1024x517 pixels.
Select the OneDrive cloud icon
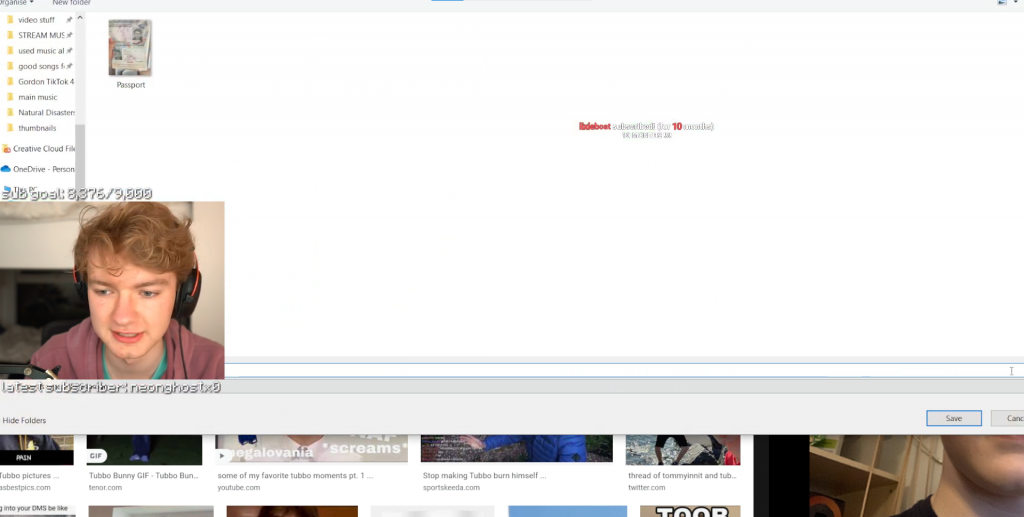click(x=6, y=169)
